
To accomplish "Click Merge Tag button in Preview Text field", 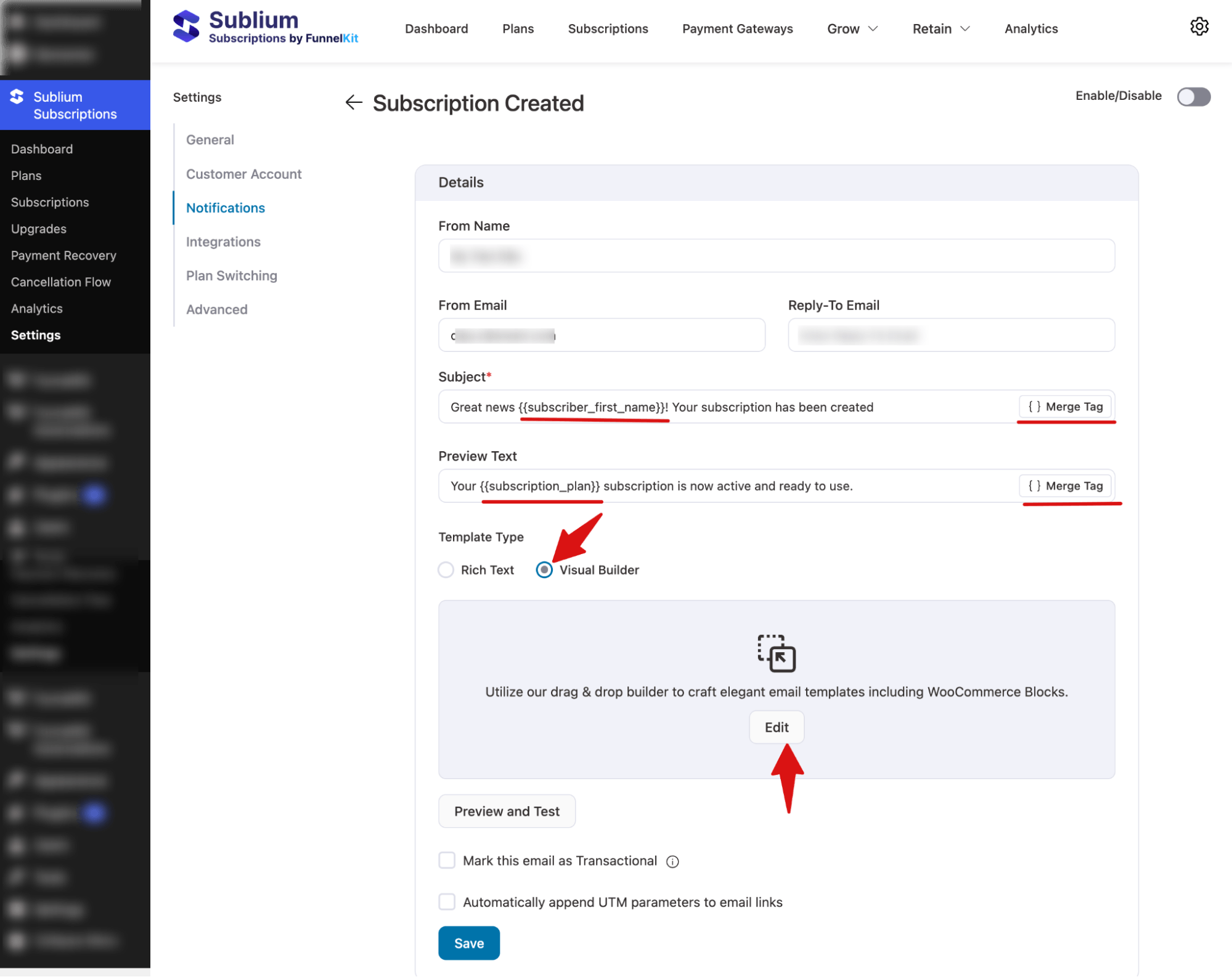I will [x=1065, y=486].
